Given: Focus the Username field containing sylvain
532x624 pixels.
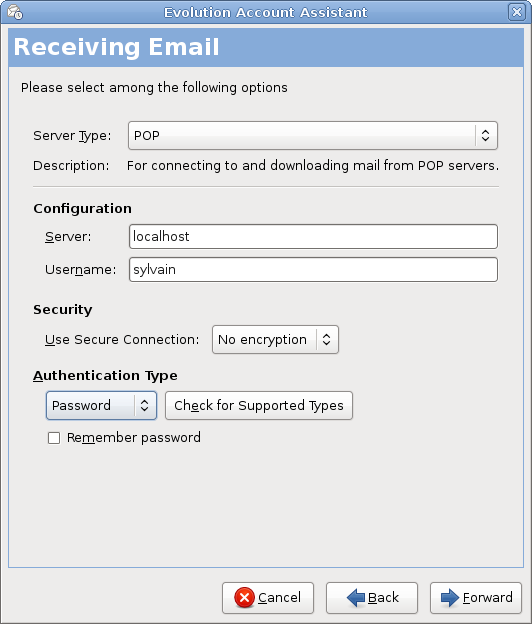Looking at the screenshot, I should pyautogui.click(x=313, y=269).
